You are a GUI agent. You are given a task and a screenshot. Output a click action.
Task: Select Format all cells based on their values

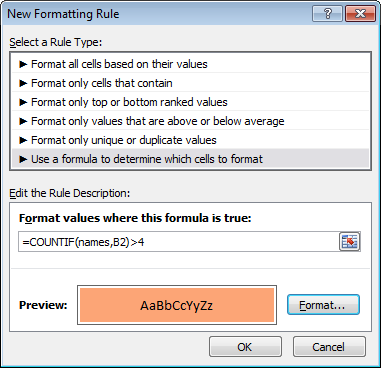[x=191, y=64]
